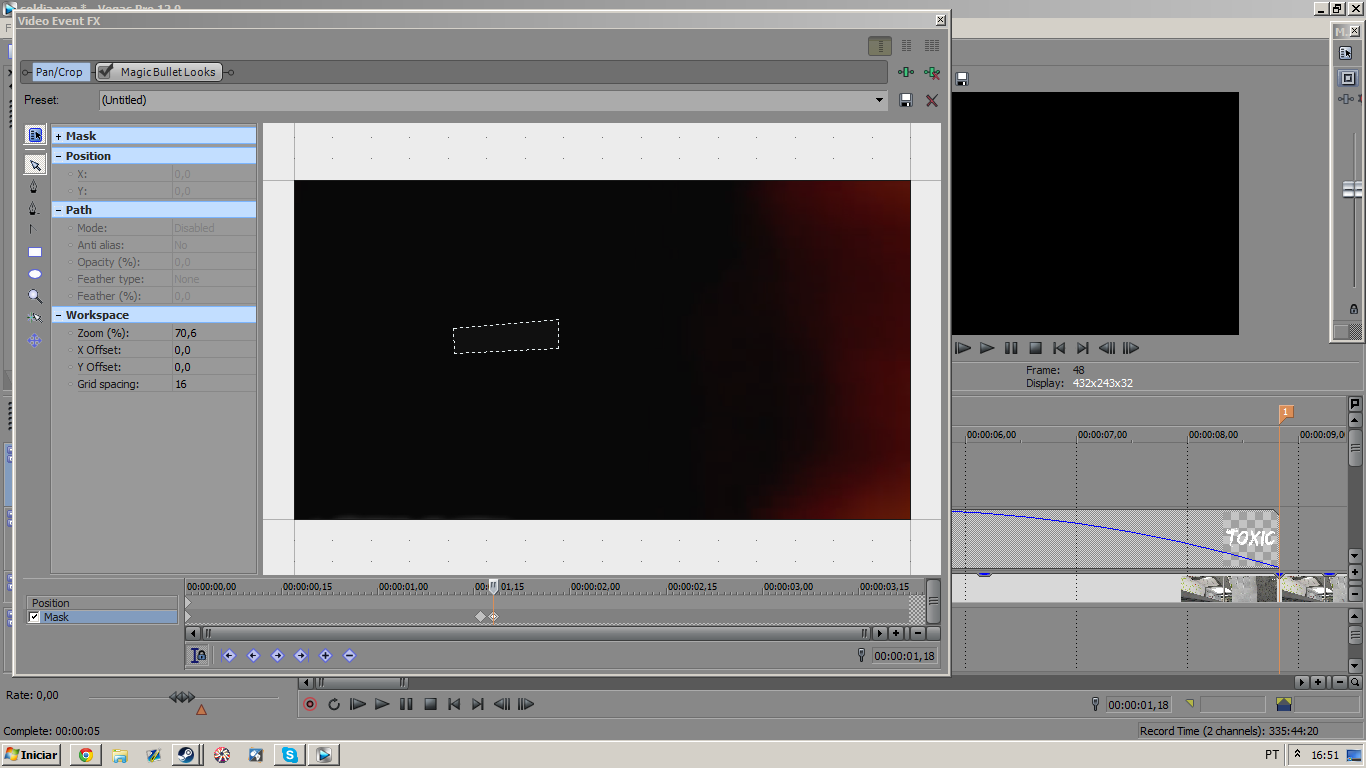
Task: Click the volume fader handle on the right
Action: pyautogui.click(x=1353, y=189)
